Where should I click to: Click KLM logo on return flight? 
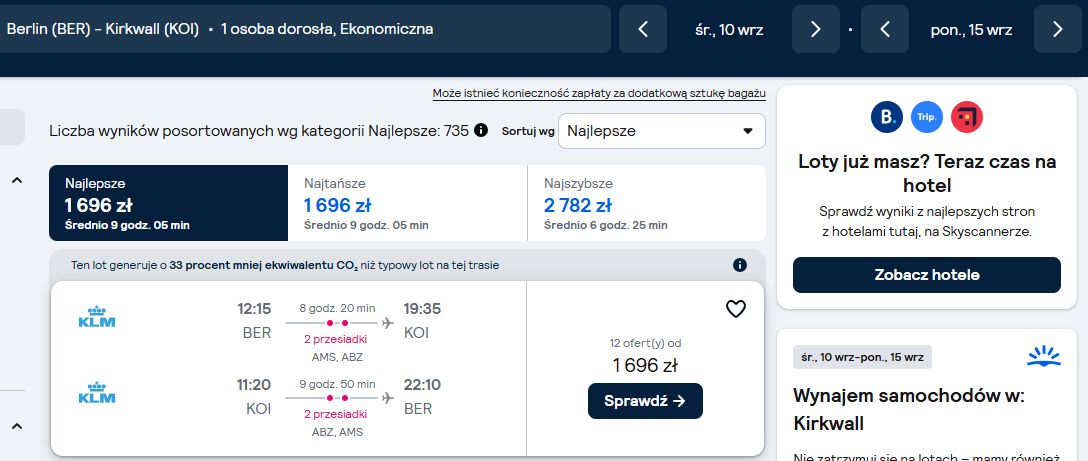tap(97, 392)
